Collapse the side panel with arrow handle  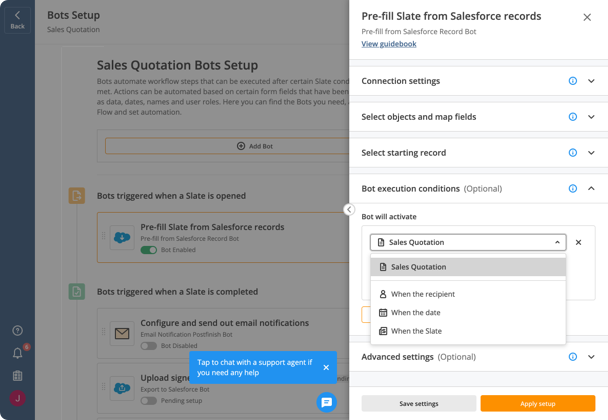[x=349, y=209]
